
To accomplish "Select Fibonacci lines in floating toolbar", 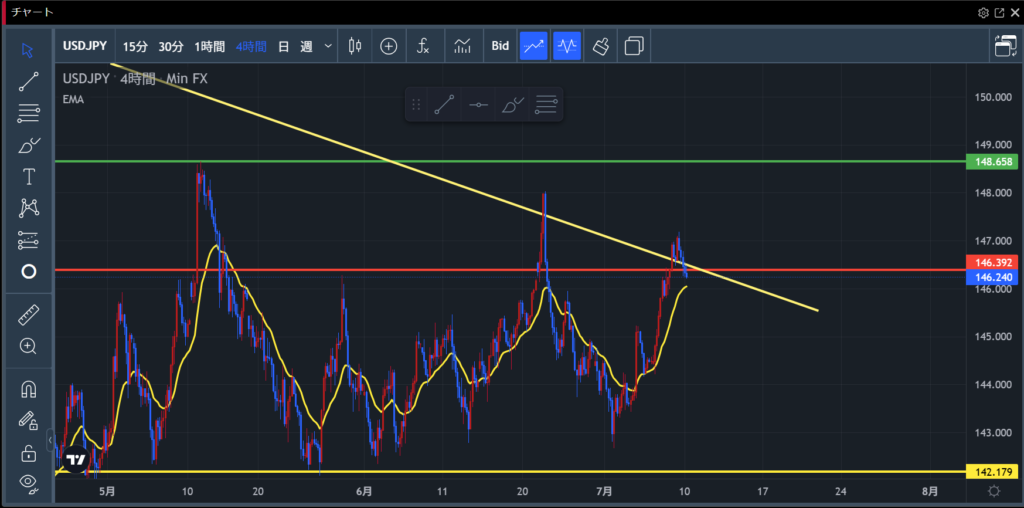I will pos(546,104).
